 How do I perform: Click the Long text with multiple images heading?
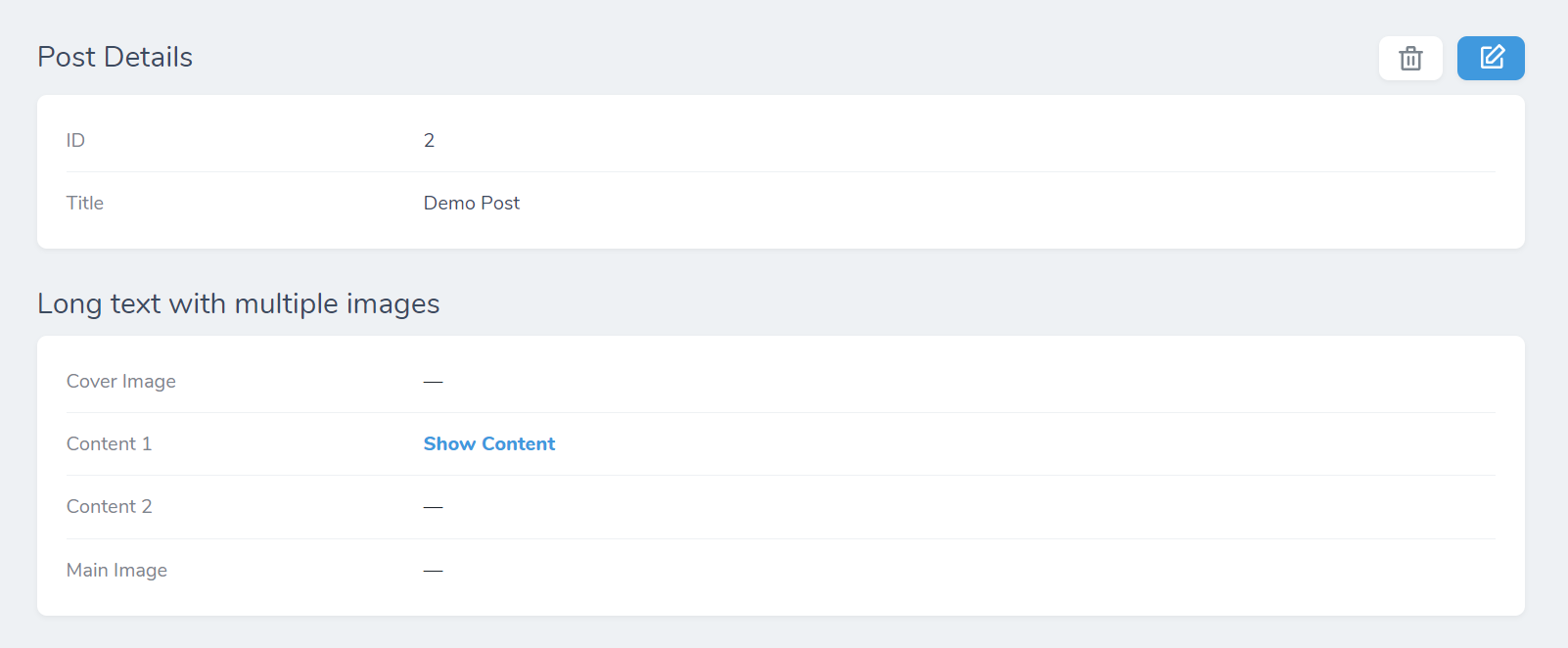pyautogui.click(x=238, y=303)
